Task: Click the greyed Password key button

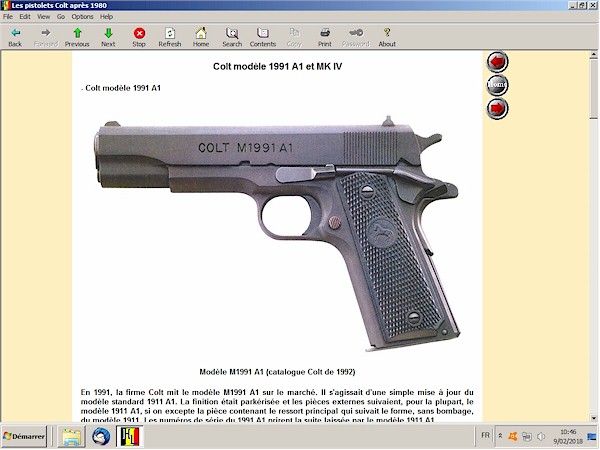Action: [355, 37]
